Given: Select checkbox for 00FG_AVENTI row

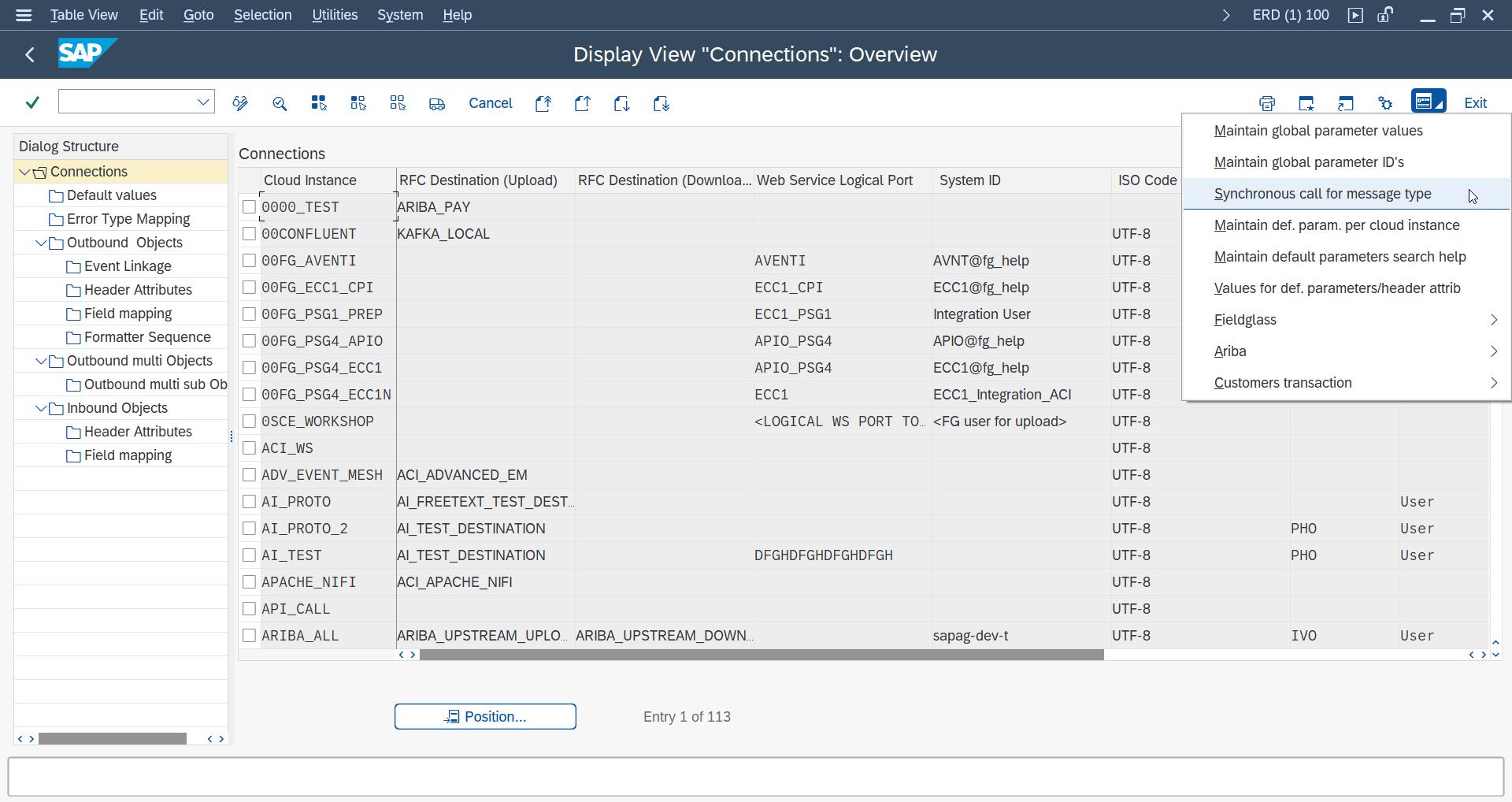Looking at the screenshot, I should point(250,260).
